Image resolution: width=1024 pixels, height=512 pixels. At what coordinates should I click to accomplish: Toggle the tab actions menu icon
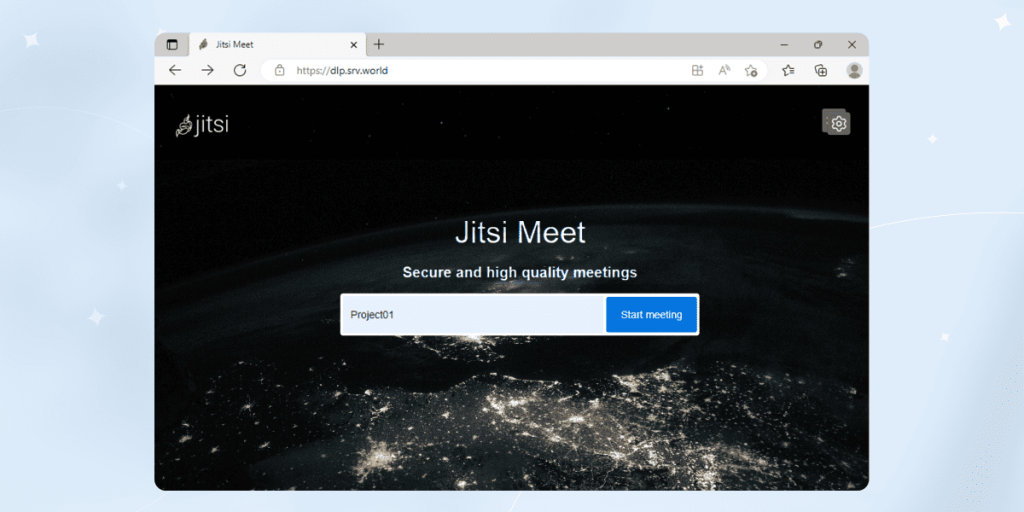tap(172, 45)
